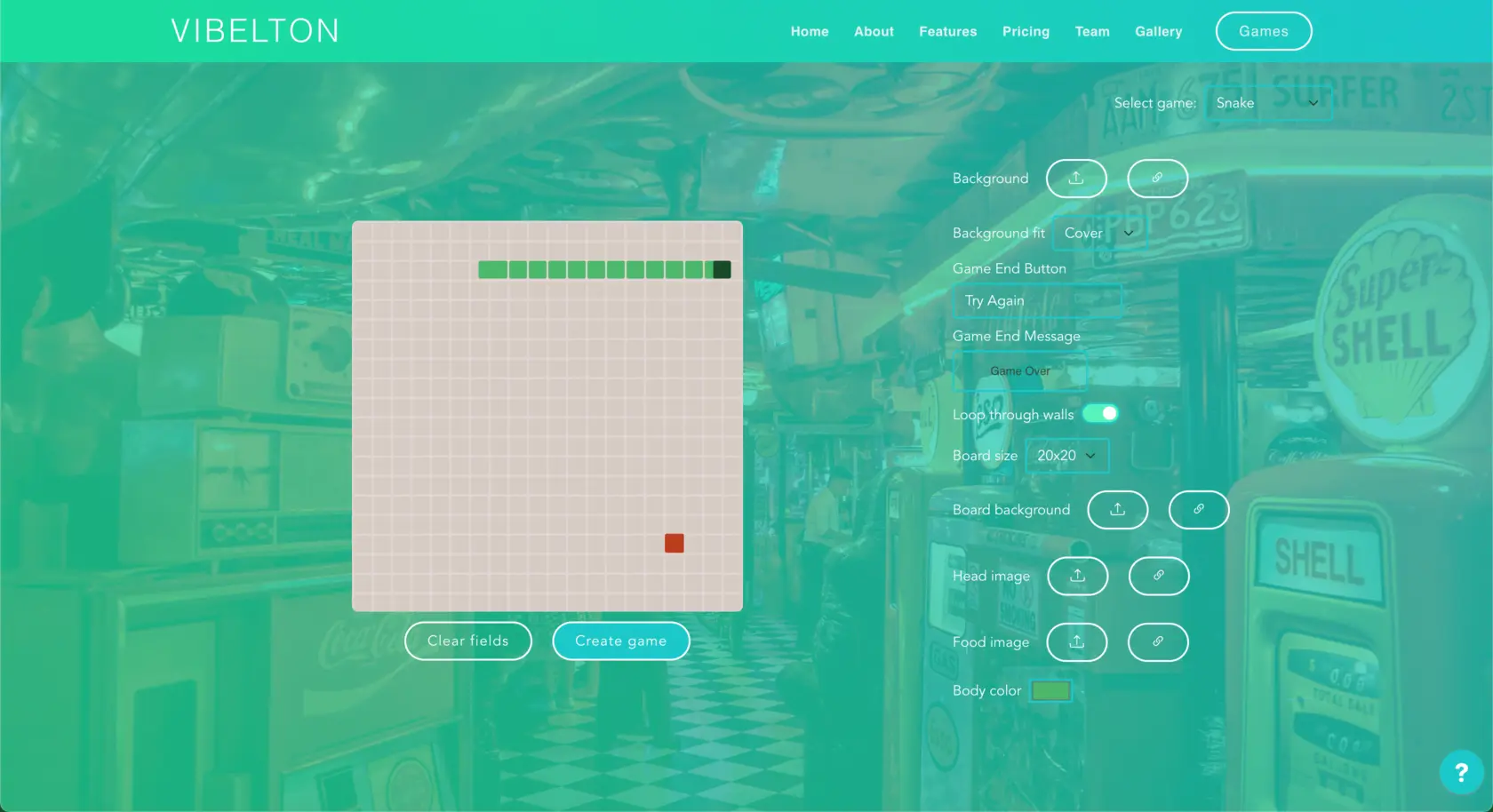The width and height of the screenshot is (1493, 812).
Task: Click the Board background link icon
Action: pyautogui.click(x=1198, y=510)
